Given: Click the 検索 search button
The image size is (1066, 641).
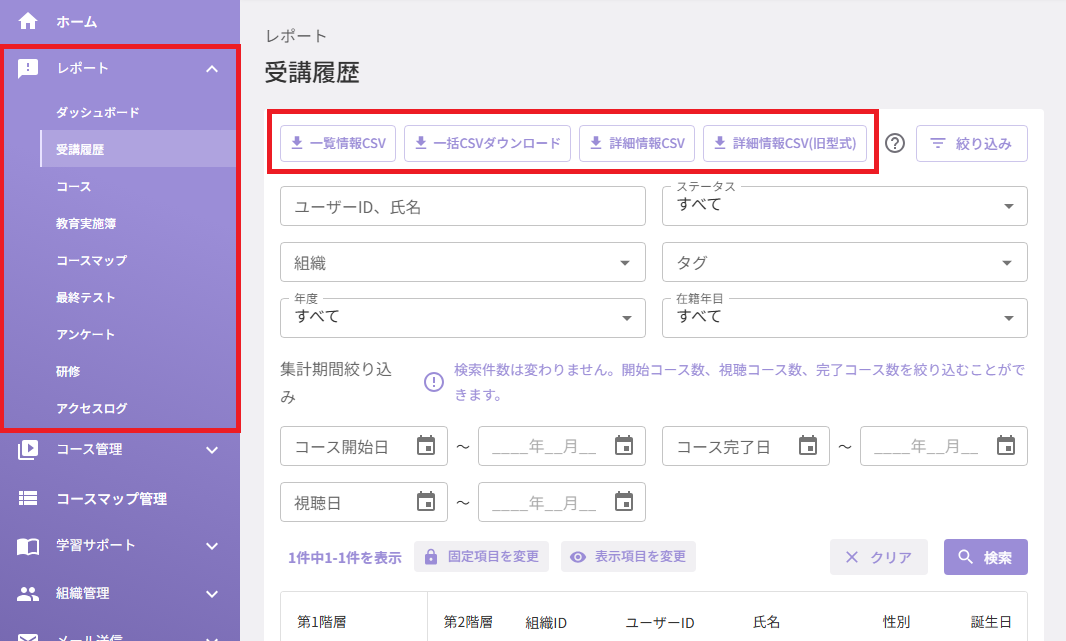Looking at the screenshot, I should [986, 557].
